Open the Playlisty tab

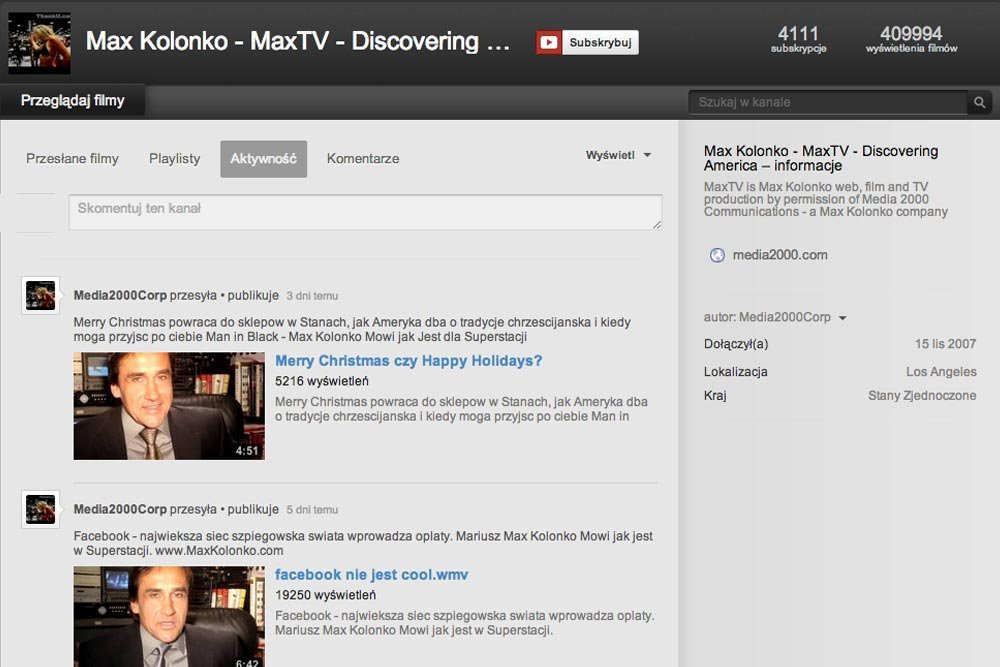pos(175,158)
